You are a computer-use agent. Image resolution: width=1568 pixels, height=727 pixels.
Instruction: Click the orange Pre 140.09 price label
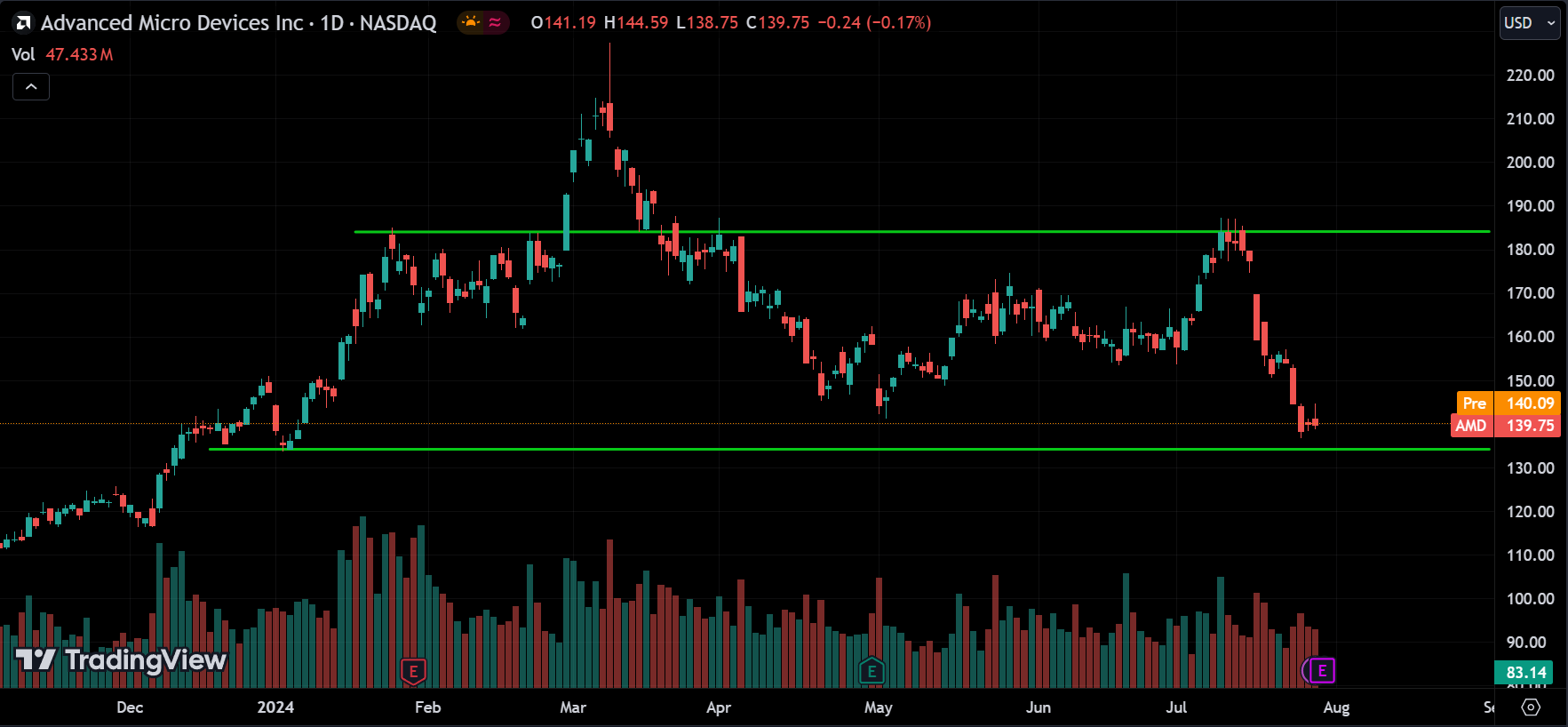point(1508,403)
